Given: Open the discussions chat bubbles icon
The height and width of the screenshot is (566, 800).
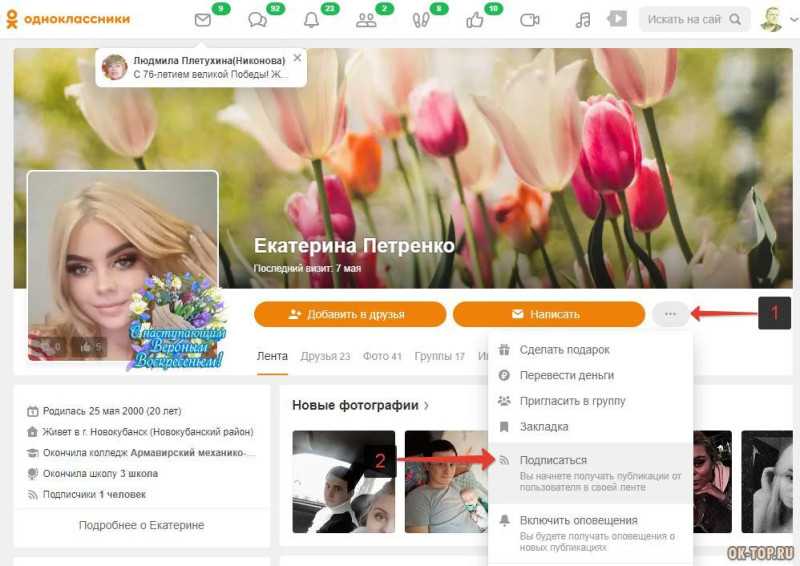Looking at the screenshot, I should pos(257,20).
